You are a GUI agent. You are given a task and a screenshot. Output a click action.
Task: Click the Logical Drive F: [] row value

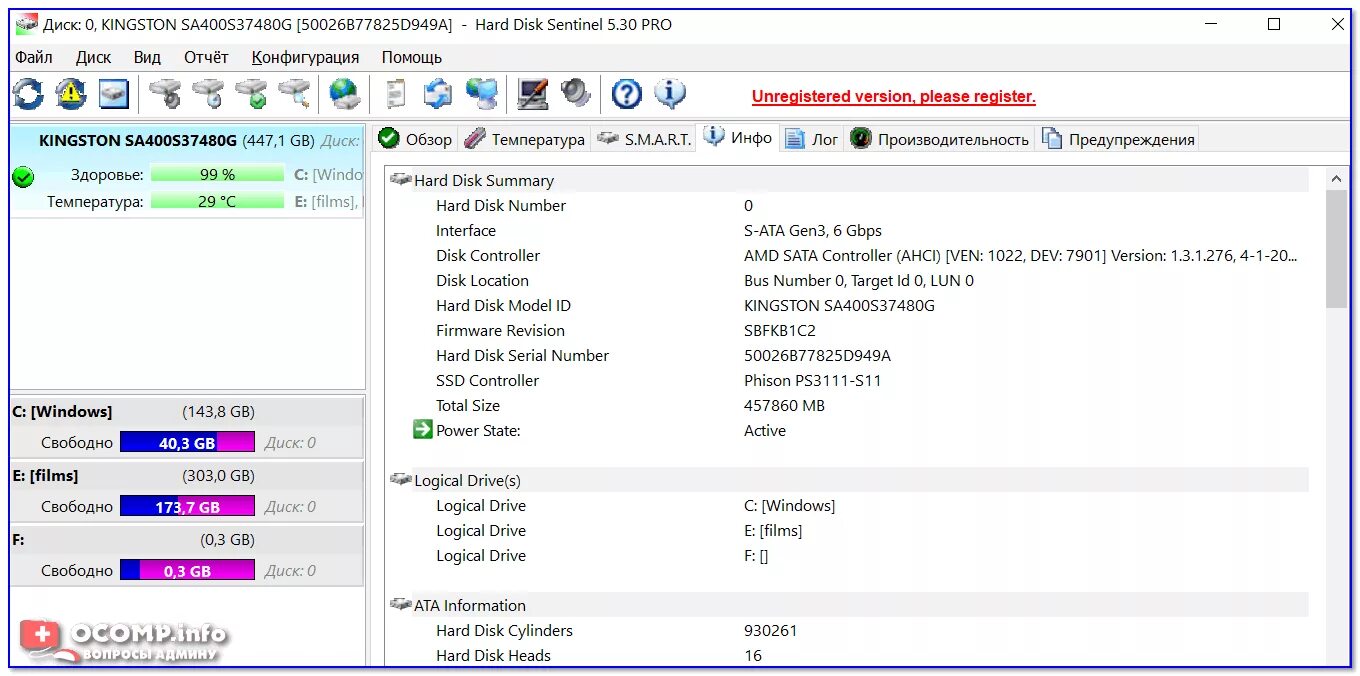click(x=756, y=555)
